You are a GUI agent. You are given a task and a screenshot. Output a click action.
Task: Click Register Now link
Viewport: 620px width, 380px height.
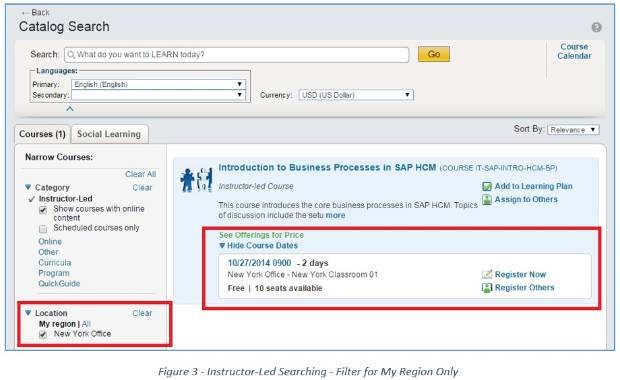pyautogui.click(x=520, y=274)
